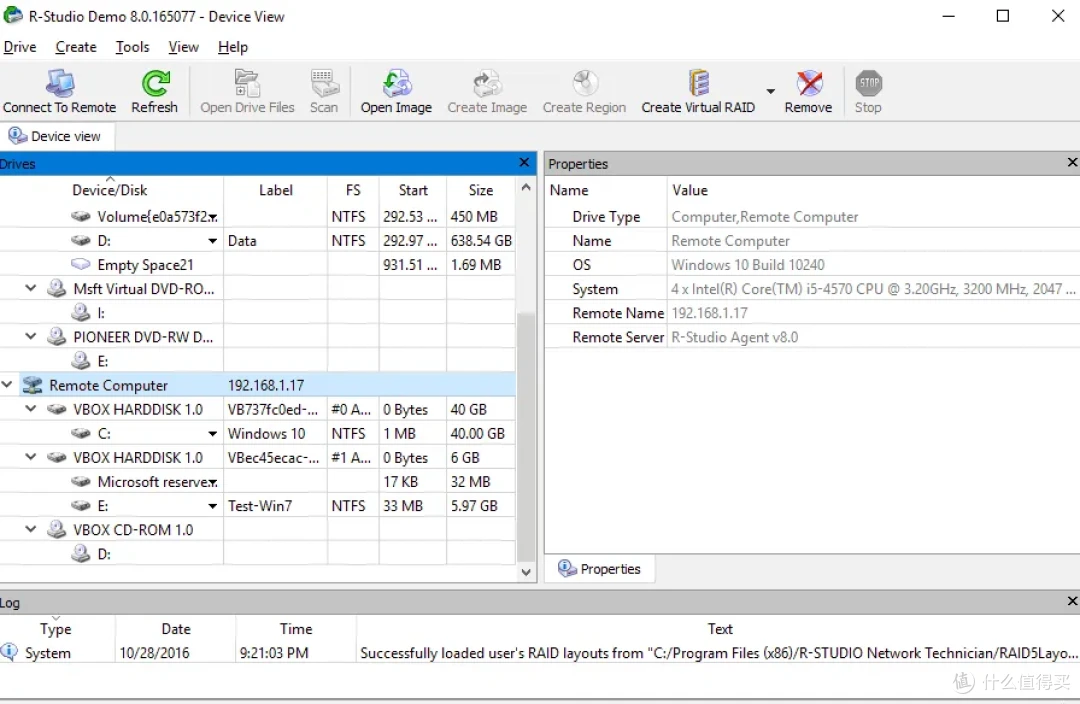Select the E: Test-Win7 partition row
The width and height of the screenshot is (1080, 704).
click(x=258, y=506)
